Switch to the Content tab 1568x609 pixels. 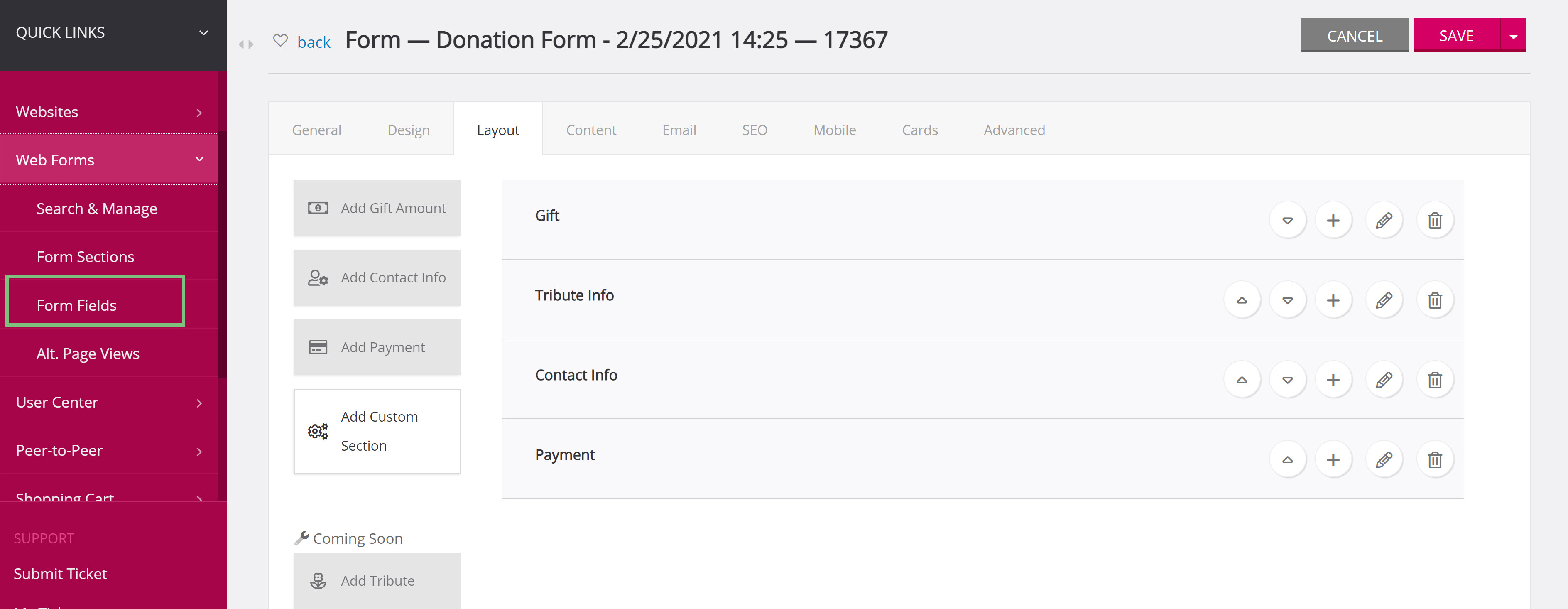tap(590, 130)
